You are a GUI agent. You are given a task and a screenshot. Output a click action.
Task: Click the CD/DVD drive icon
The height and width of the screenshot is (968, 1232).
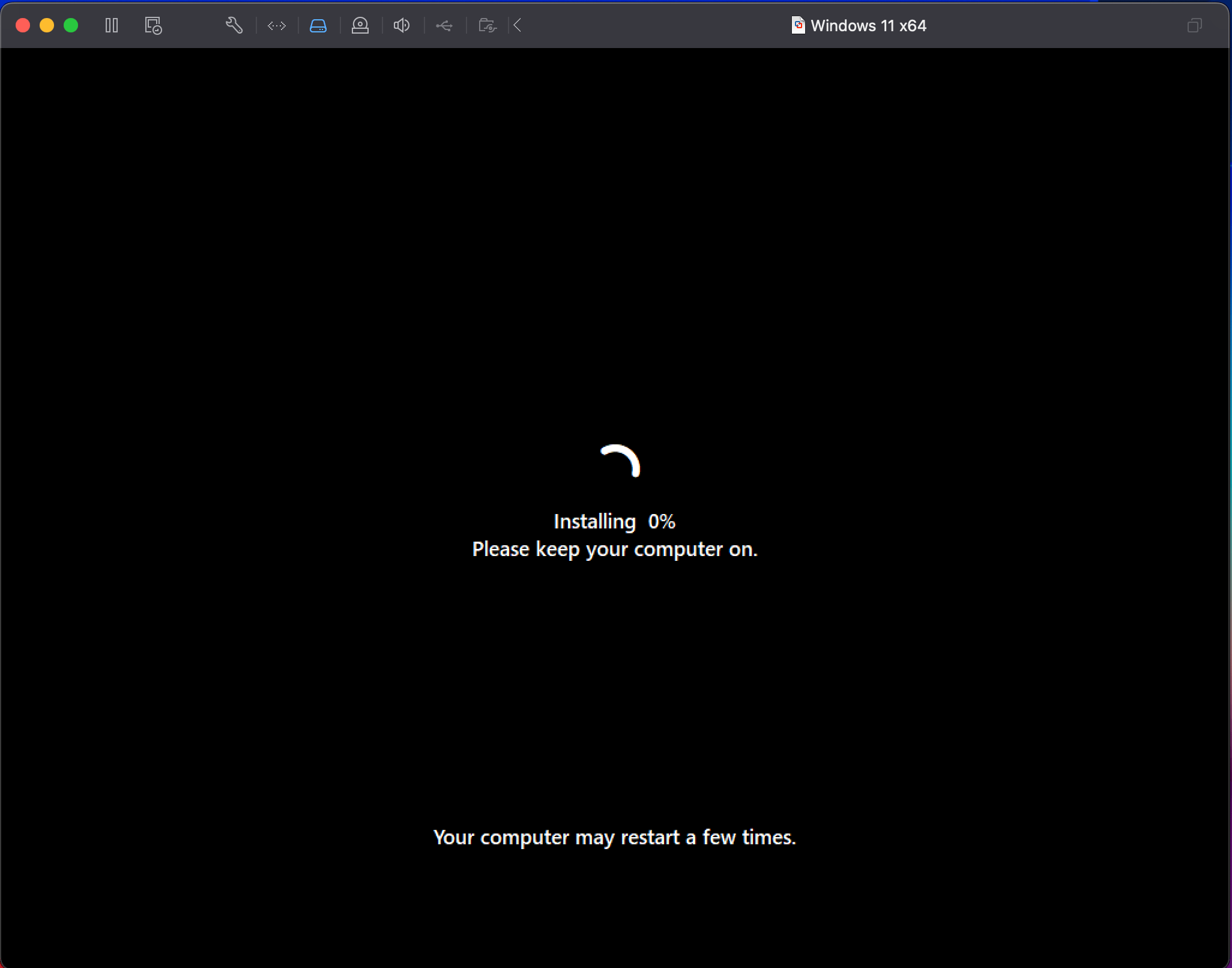click(360, 25)
